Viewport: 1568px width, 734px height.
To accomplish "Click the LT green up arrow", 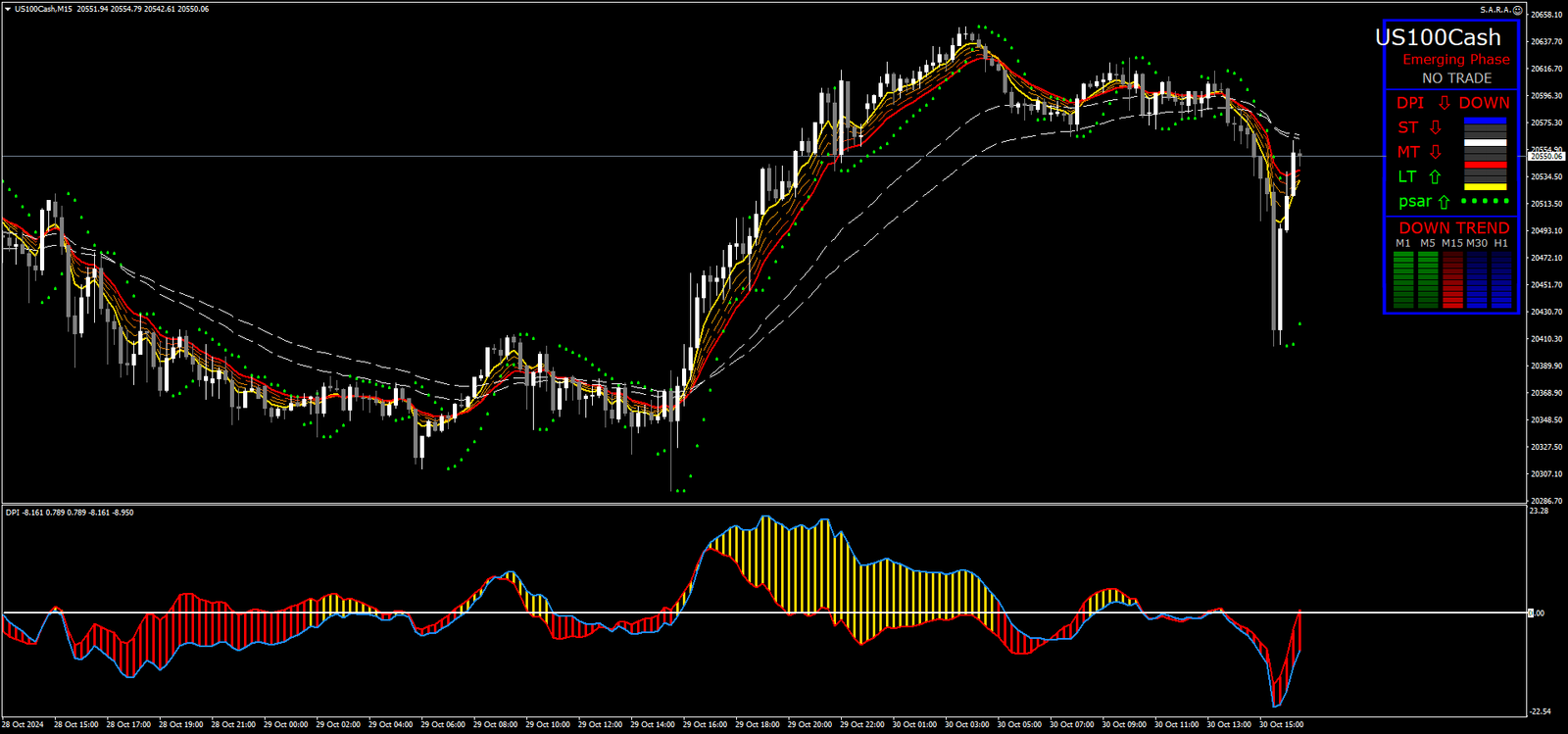I will pyautogui.click(x=1435, y=177).
